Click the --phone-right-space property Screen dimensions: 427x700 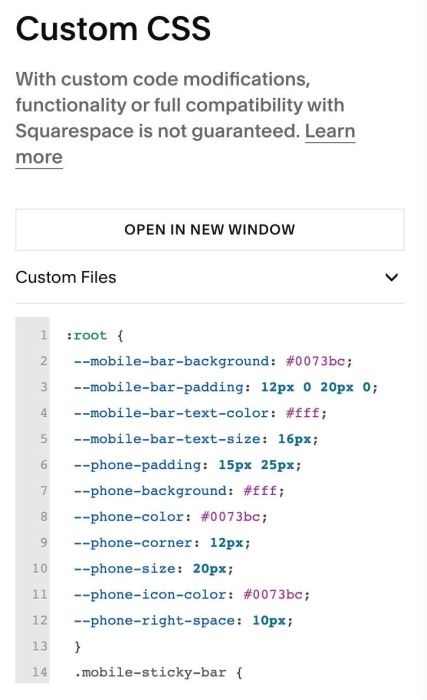[x=155, y=620]
